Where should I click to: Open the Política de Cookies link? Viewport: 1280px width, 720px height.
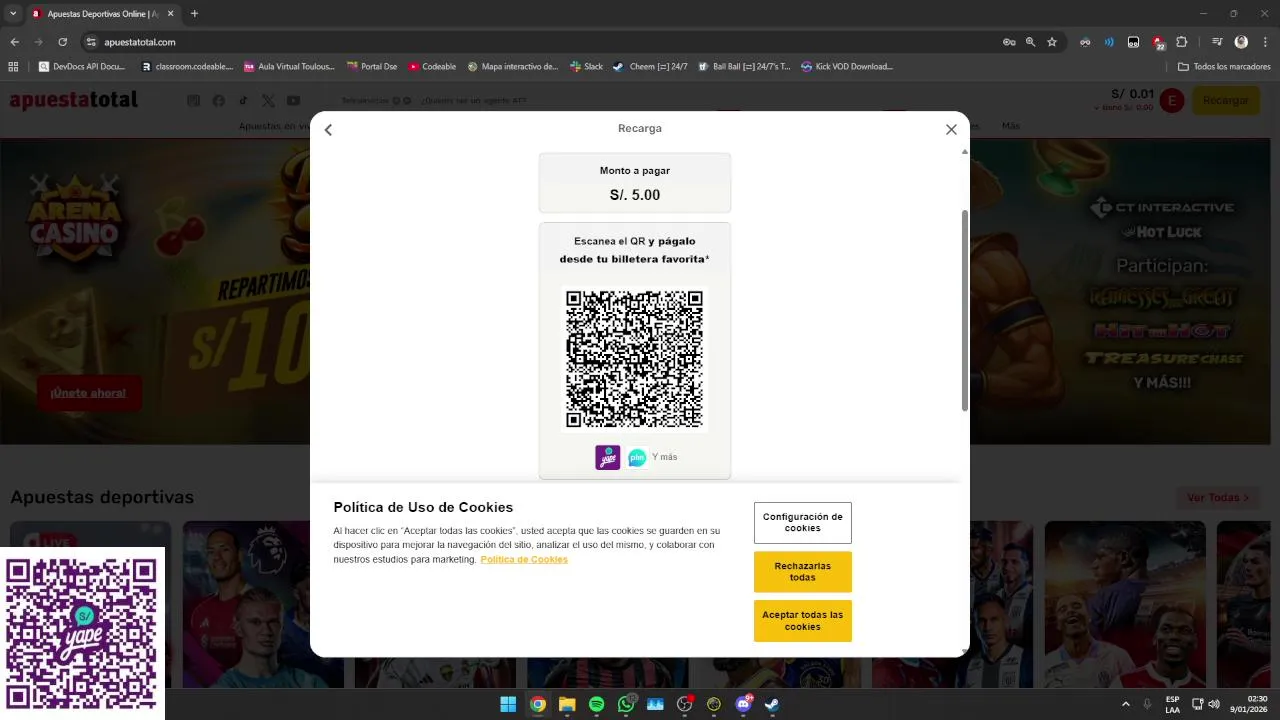click(x=524, y=560)
